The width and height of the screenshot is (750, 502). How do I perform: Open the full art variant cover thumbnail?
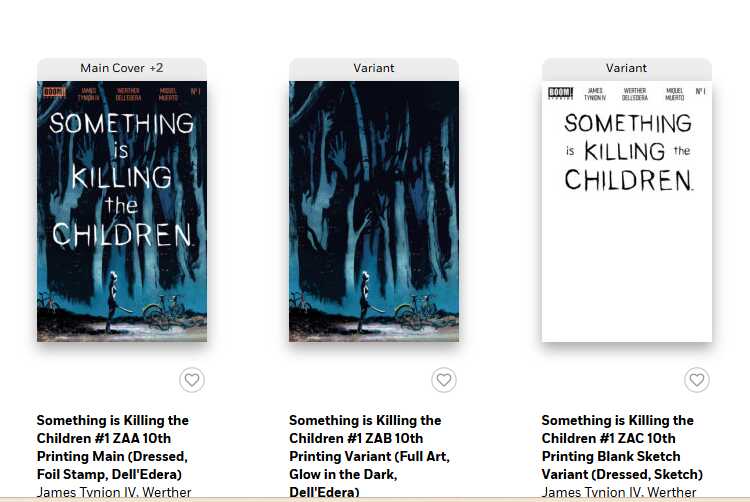pyautogui.click(x=374, y=211)
